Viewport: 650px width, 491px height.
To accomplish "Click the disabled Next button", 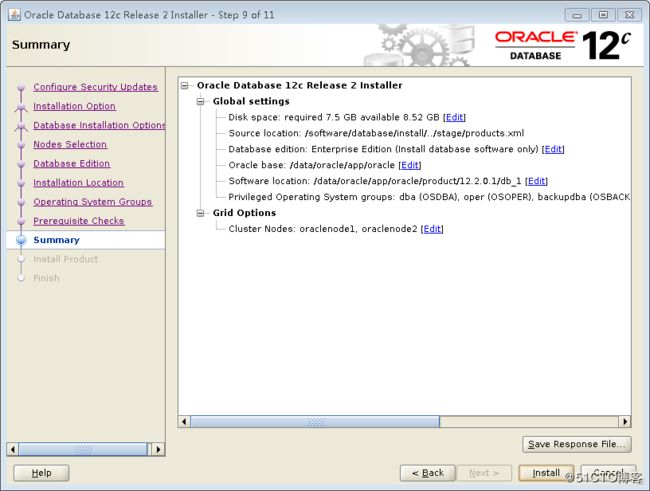I will point(484,473).
